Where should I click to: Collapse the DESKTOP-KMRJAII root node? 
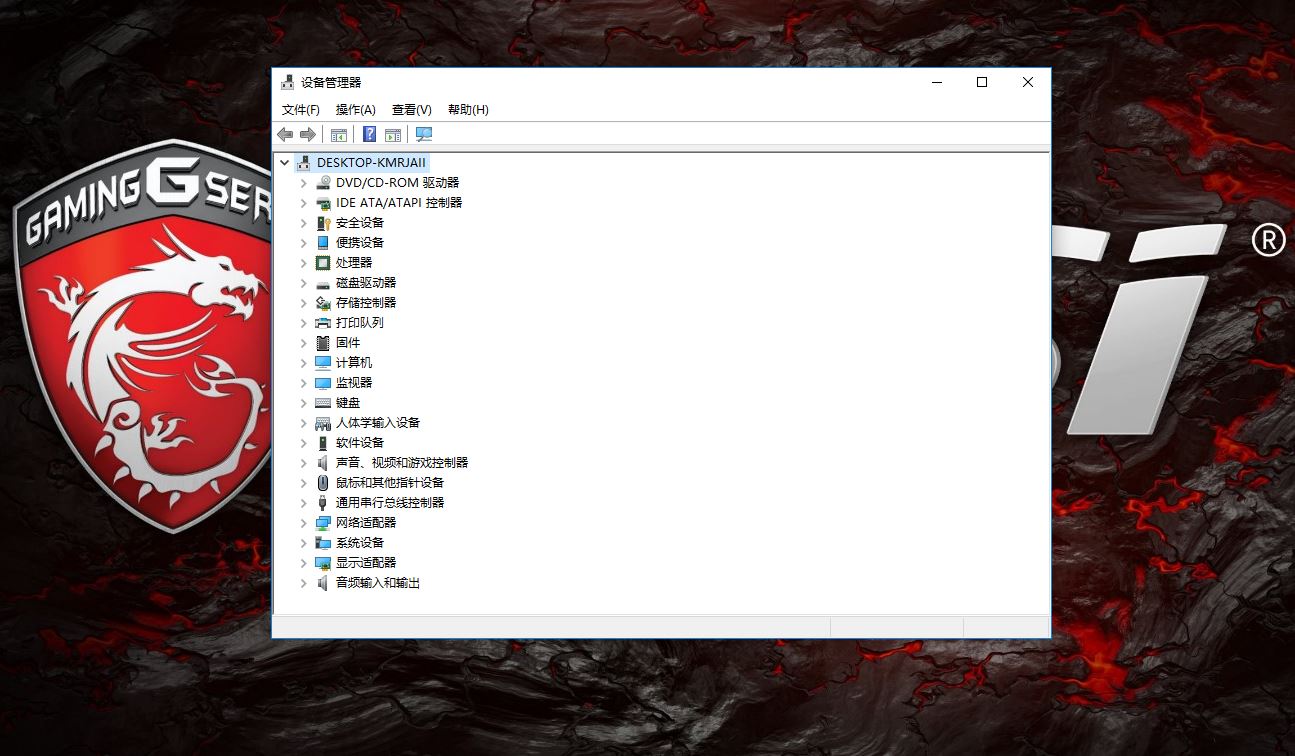click(285, 162)
